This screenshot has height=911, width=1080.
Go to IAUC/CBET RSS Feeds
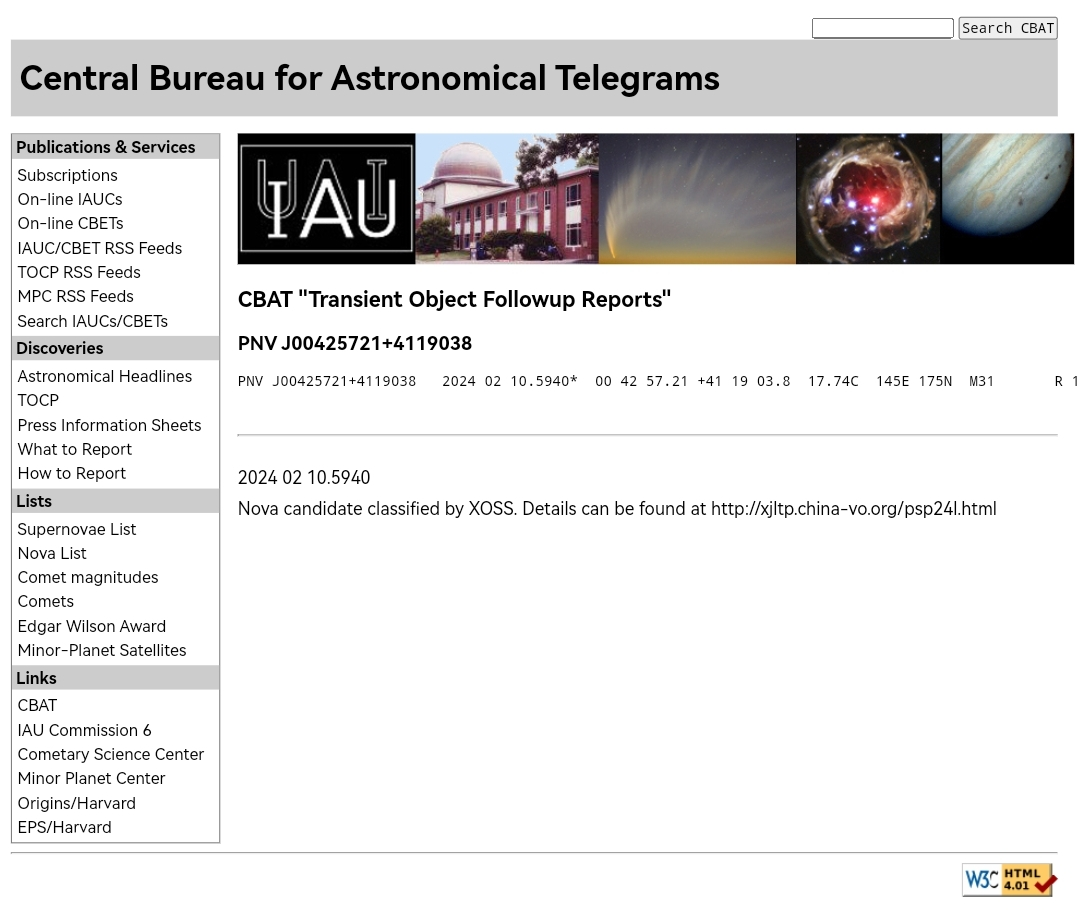click(x=100, y=249)
